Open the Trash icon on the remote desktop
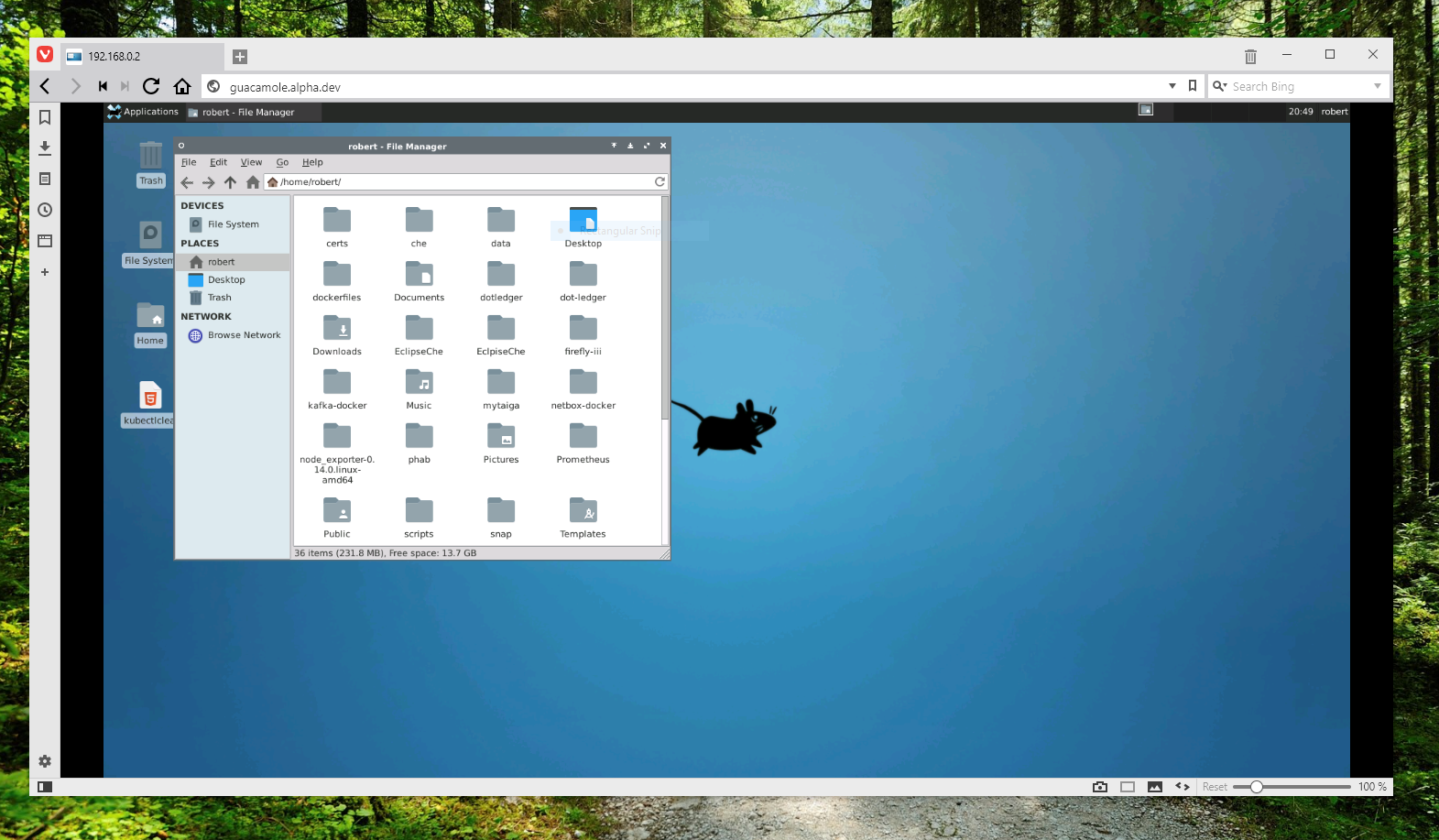The width and height of the screenshot is (1439, 840). point(150,163)
